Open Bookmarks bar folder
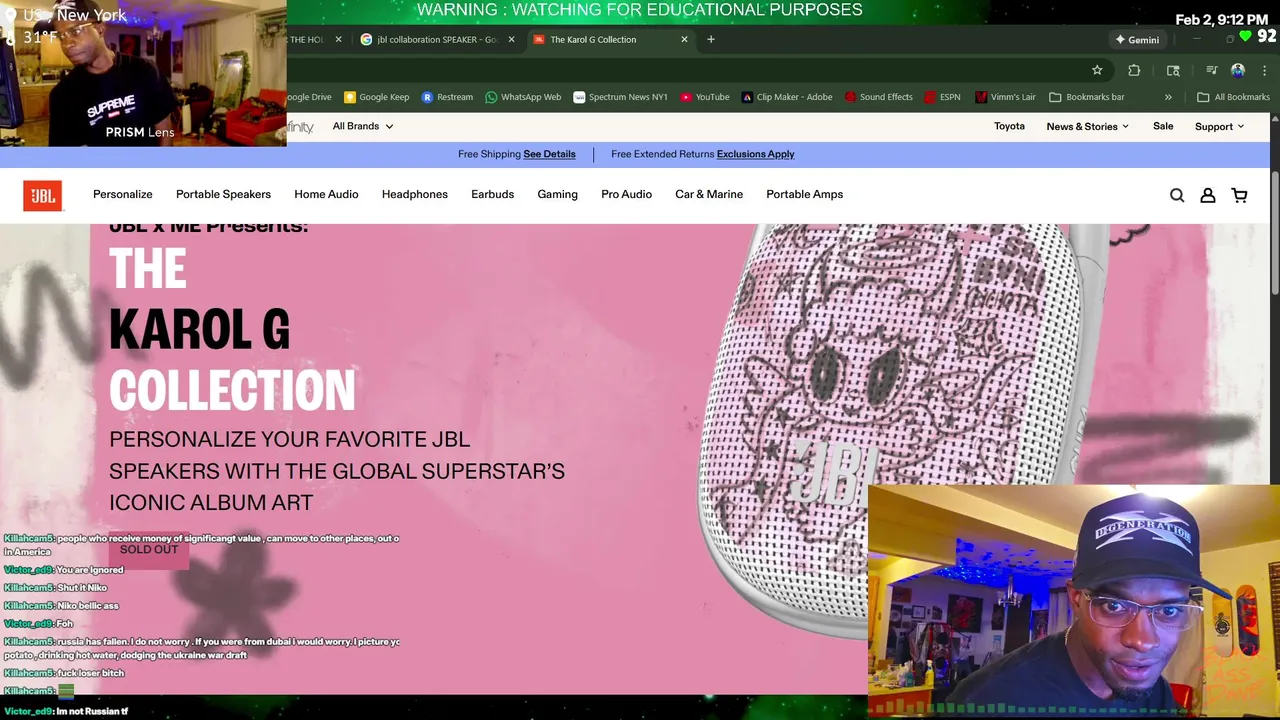 [1086, 97]
